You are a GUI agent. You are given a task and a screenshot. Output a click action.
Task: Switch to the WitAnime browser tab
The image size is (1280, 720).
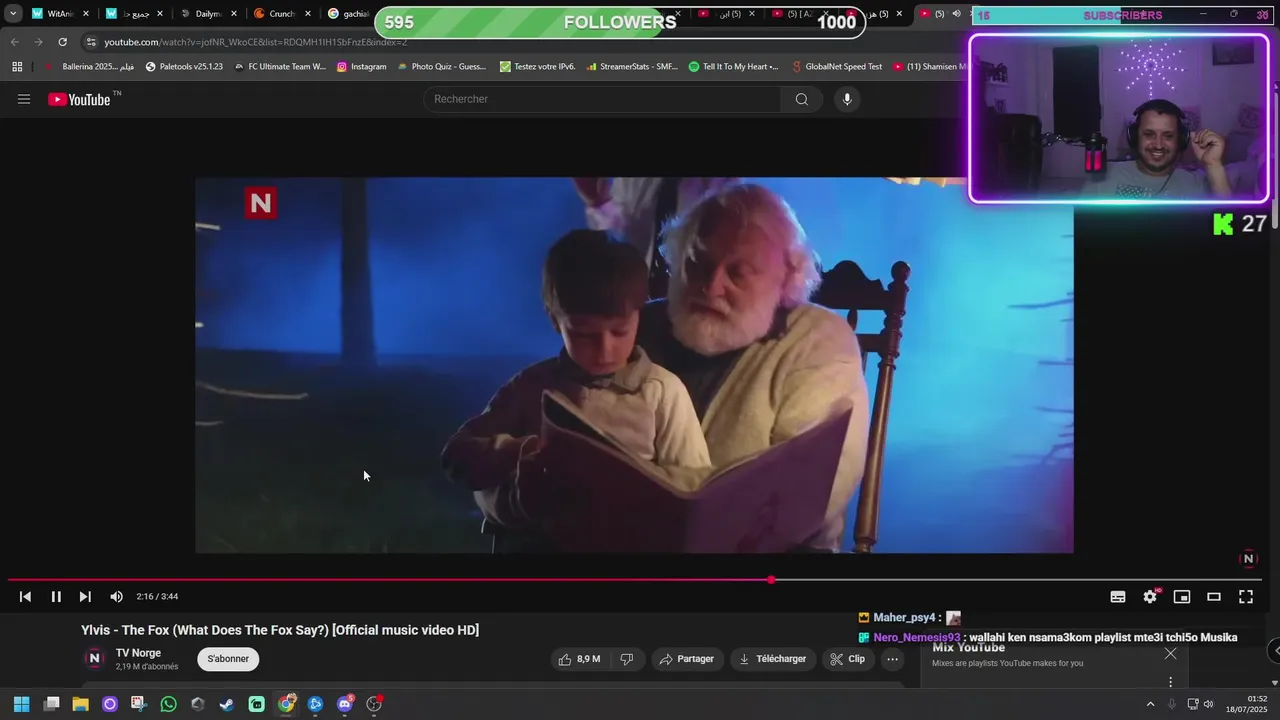coord(60,14)
